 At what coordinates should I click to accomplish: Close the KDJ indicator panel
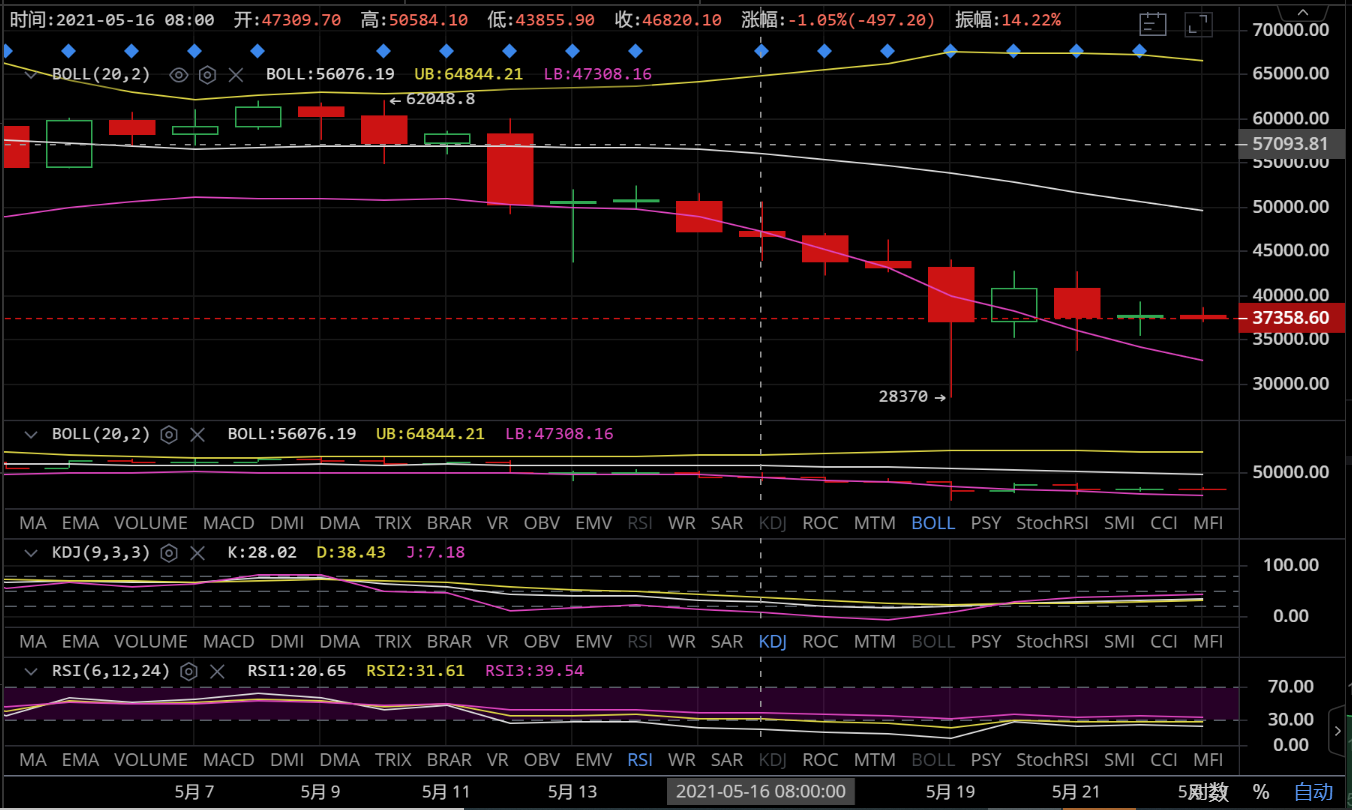pos(198,552)
